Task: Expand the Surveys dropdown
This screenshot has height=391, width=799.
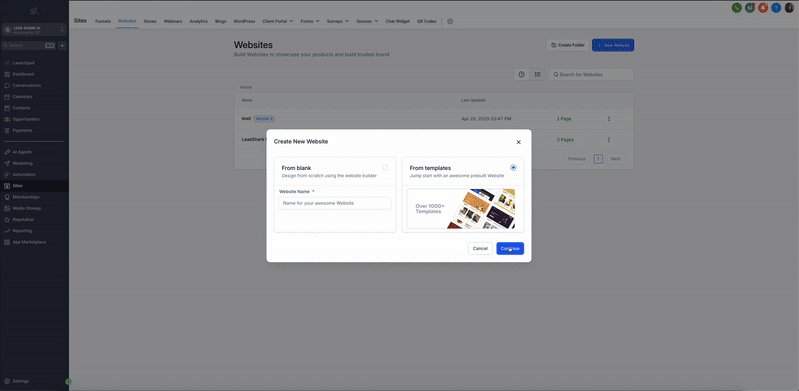Action: click(338, 21)
